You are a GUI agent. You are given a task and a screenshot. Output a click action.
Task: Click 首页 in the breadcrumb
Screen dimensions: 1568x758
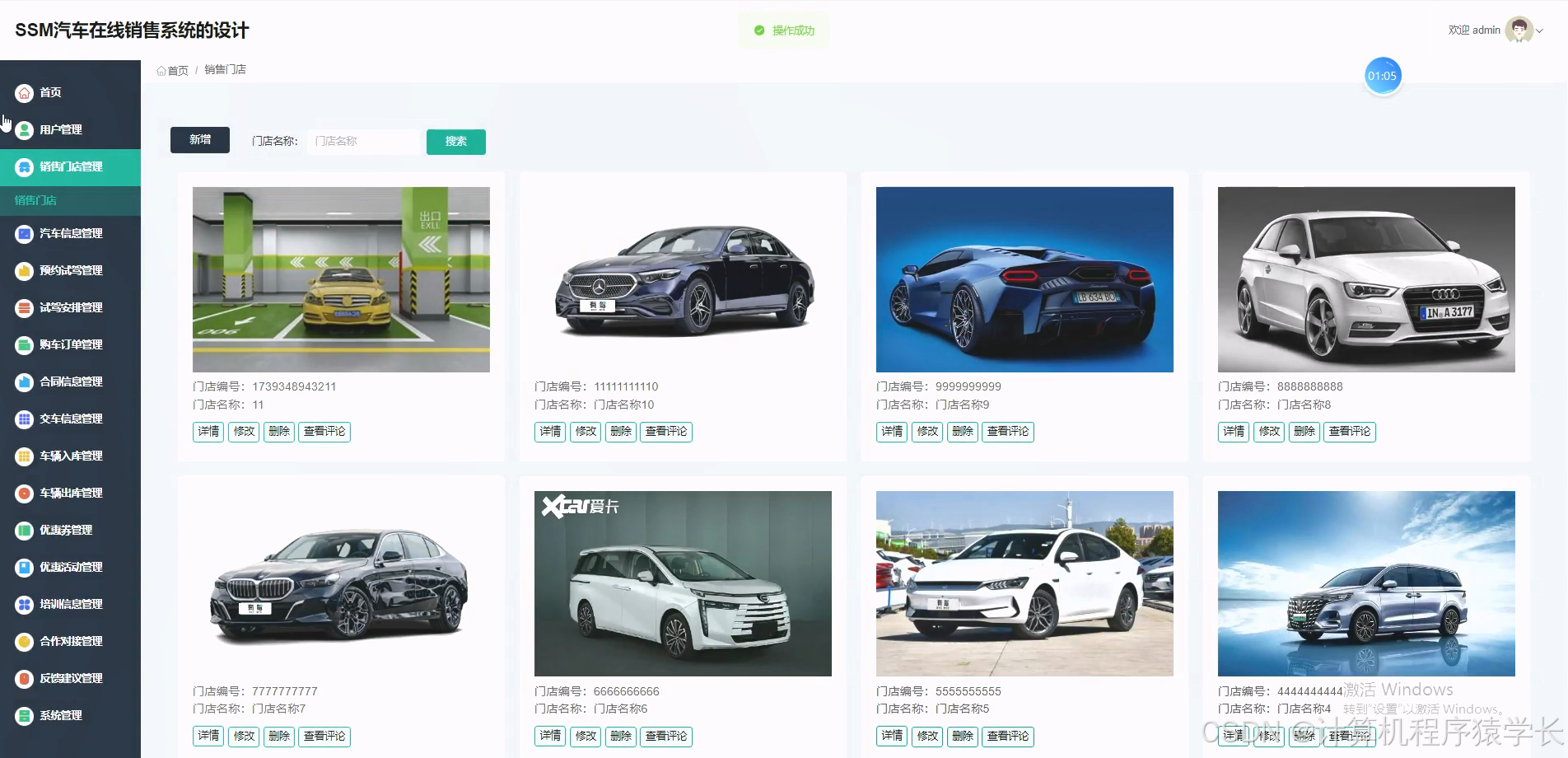178,71
